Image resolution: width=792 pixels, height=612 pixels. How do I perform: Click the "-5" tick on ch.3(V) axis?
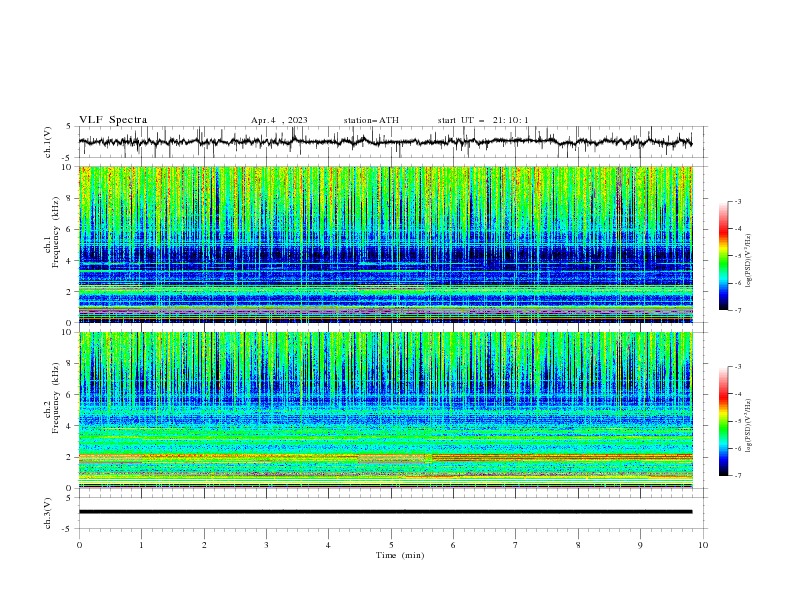tap(67, 529)
